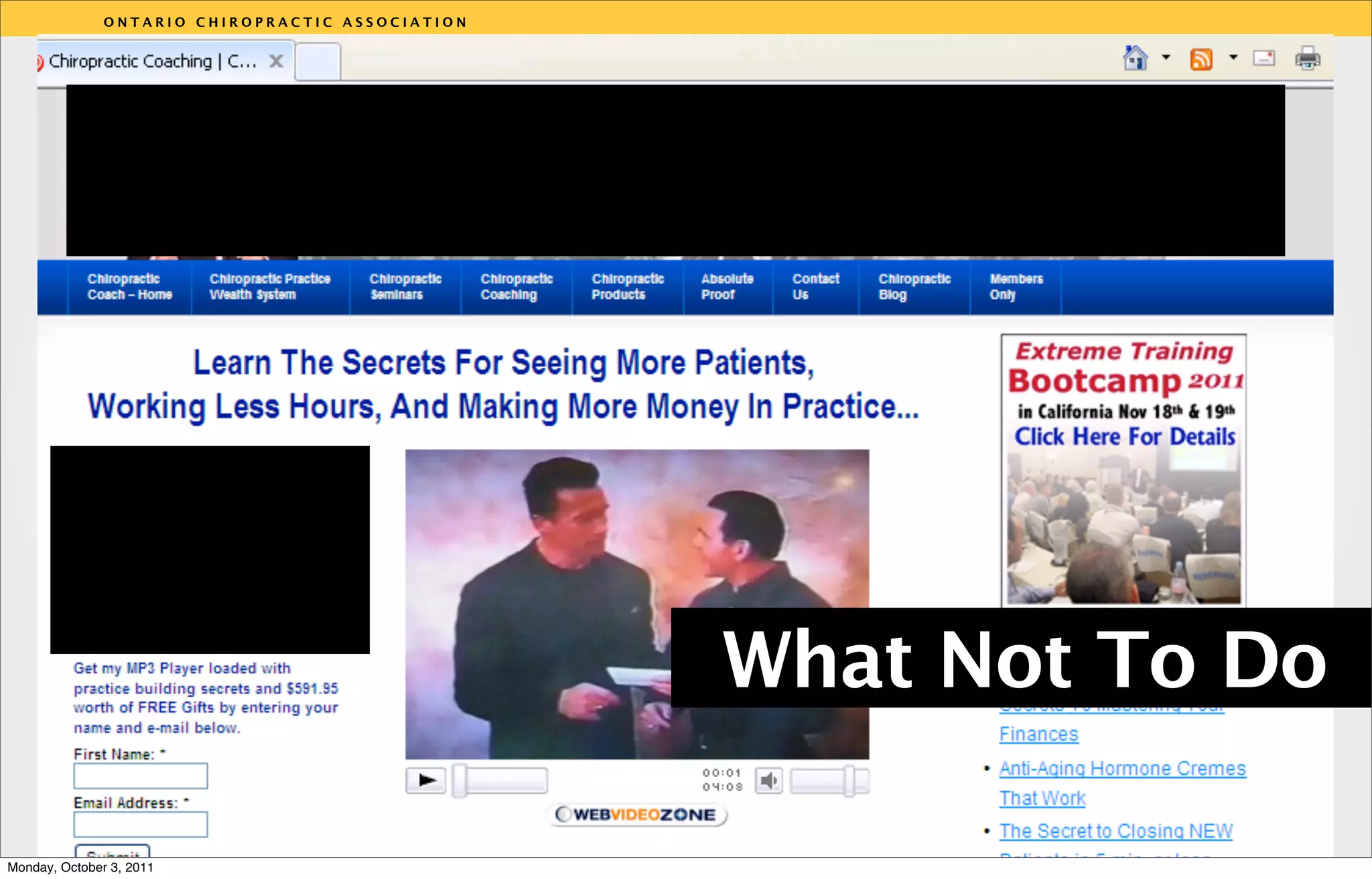Viewport: 1372px width, 879px height.
Task: Go to Chiropractic Coaching menu item
Action: 517,287
